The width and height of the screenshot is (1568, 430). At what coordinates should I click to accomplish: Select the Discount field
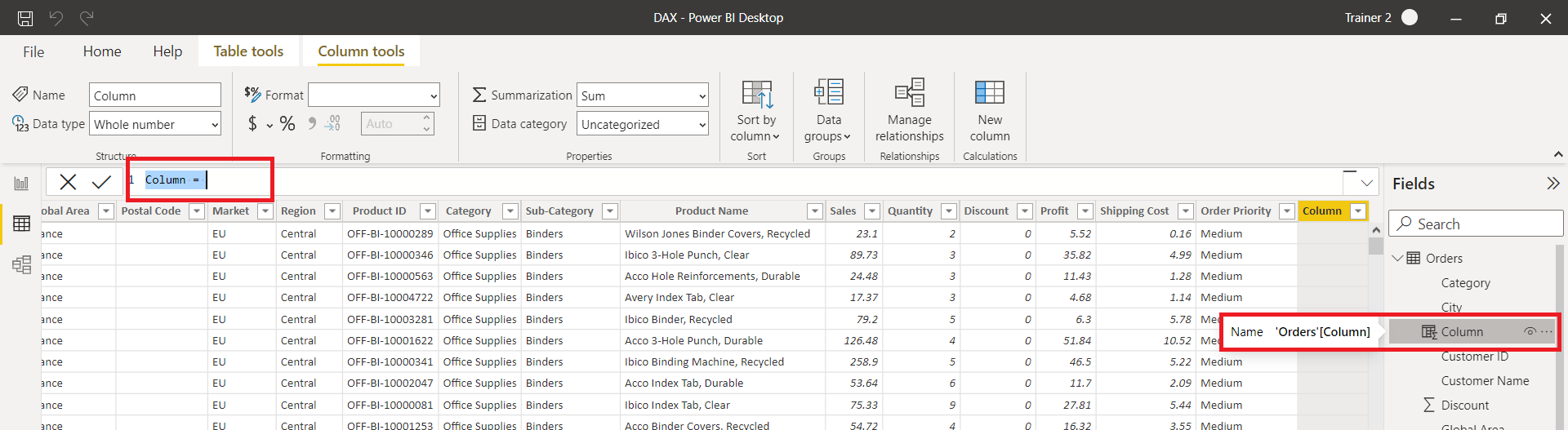coord(1465,406)
